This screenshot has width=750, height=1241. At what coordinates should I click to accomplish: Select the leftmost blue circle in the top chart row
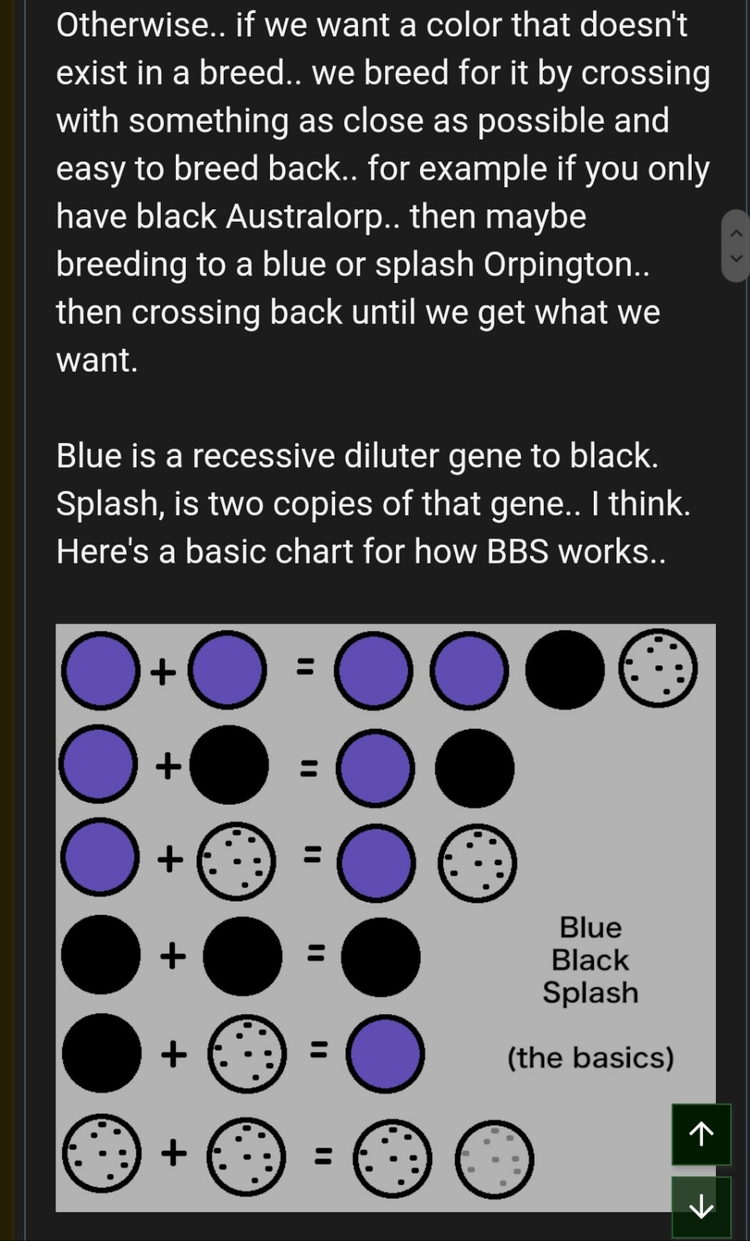pyautogui.click(x=99, y=670)
